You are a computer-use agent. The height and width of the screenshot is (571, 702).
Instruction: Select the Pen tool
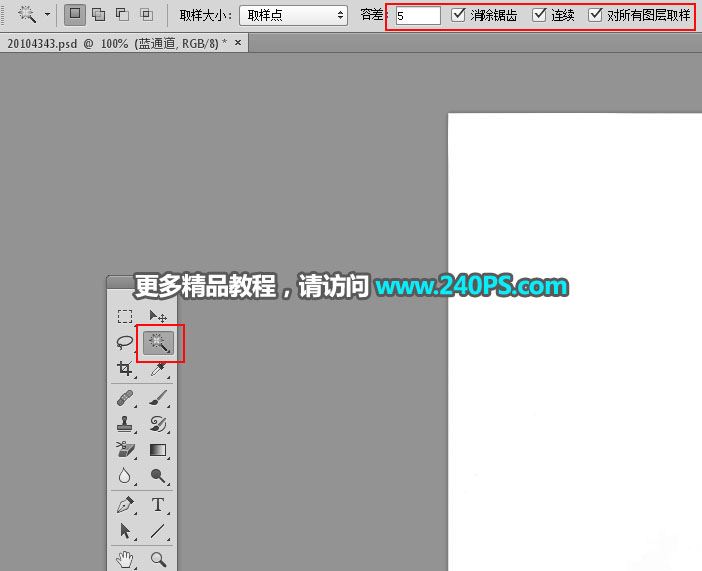[125, 505]
